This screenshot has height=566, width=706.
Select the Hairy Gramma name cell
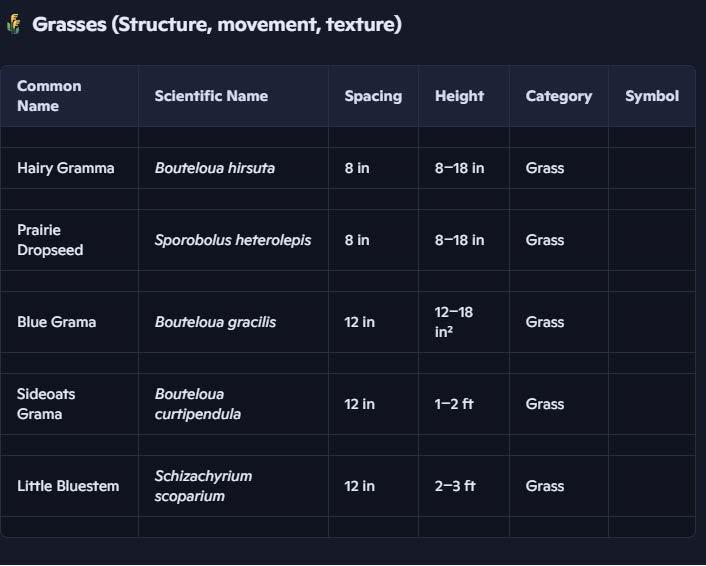coord(66,168)
